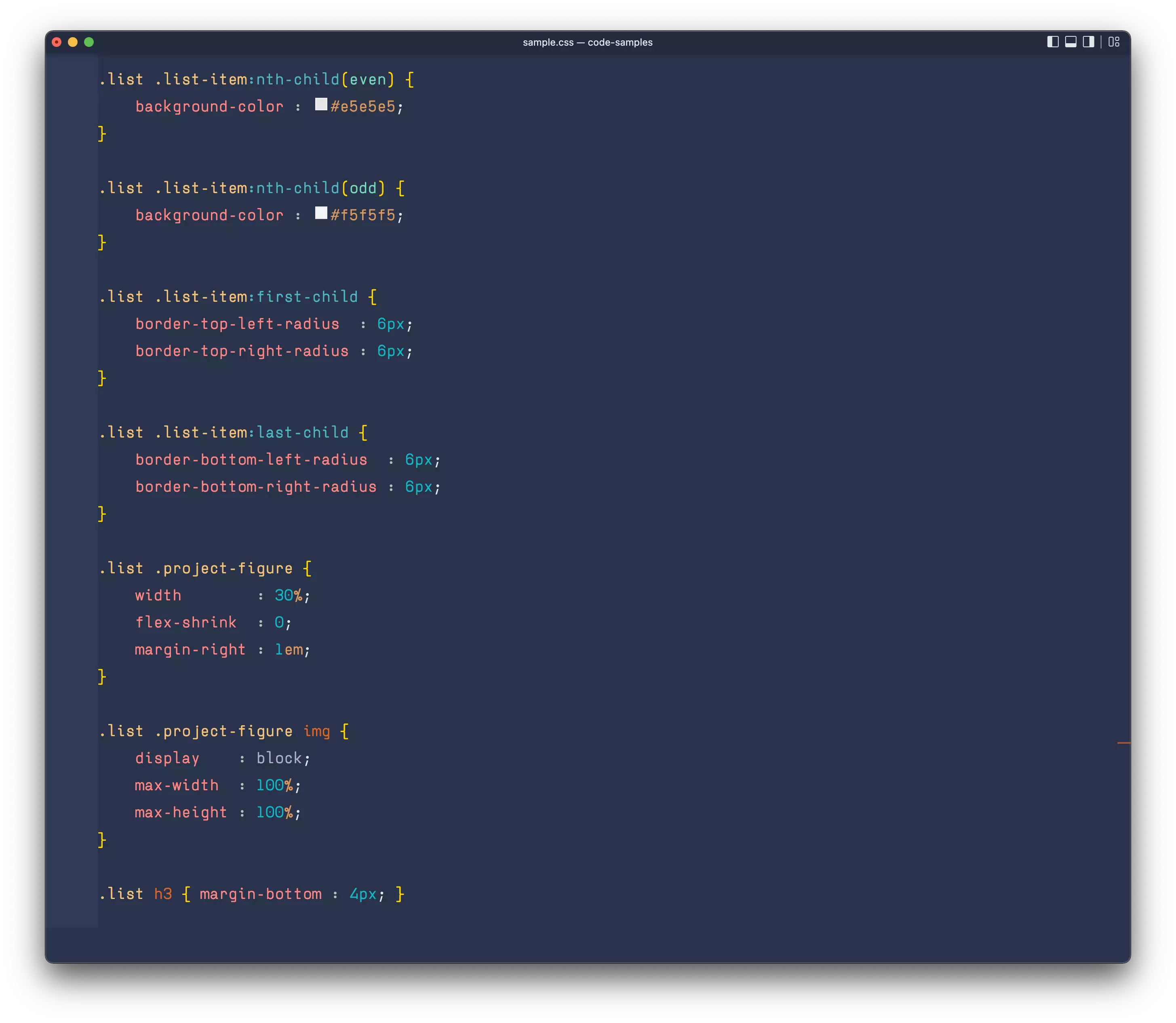Click the display property name
Image resolution: width=1176 pixels, height=1023 pixels.
click(167, 758)
